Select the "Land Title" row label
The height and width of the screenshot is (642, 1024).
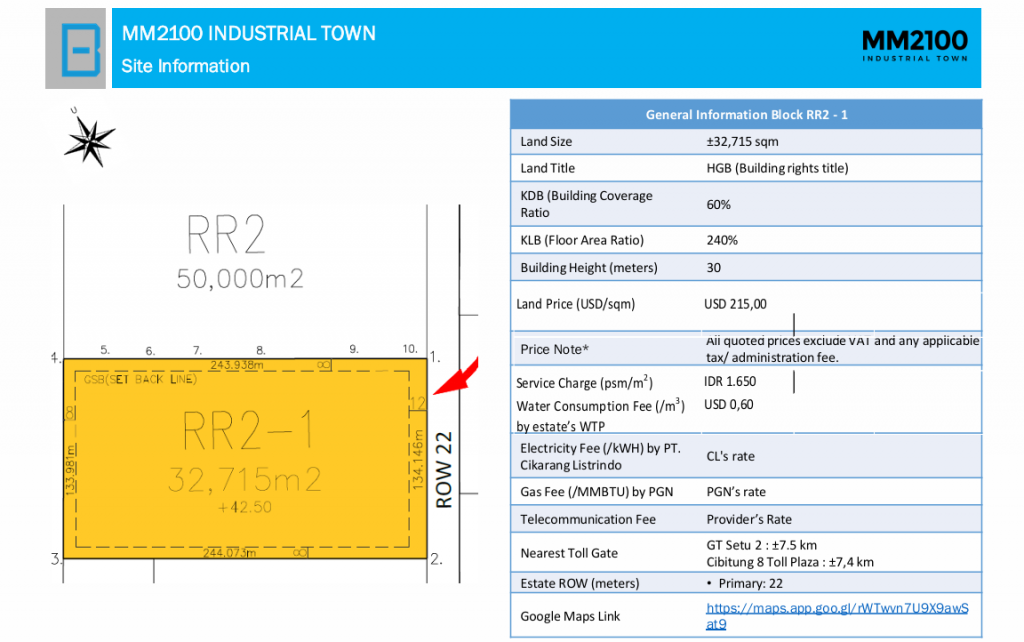coord(547,169)
